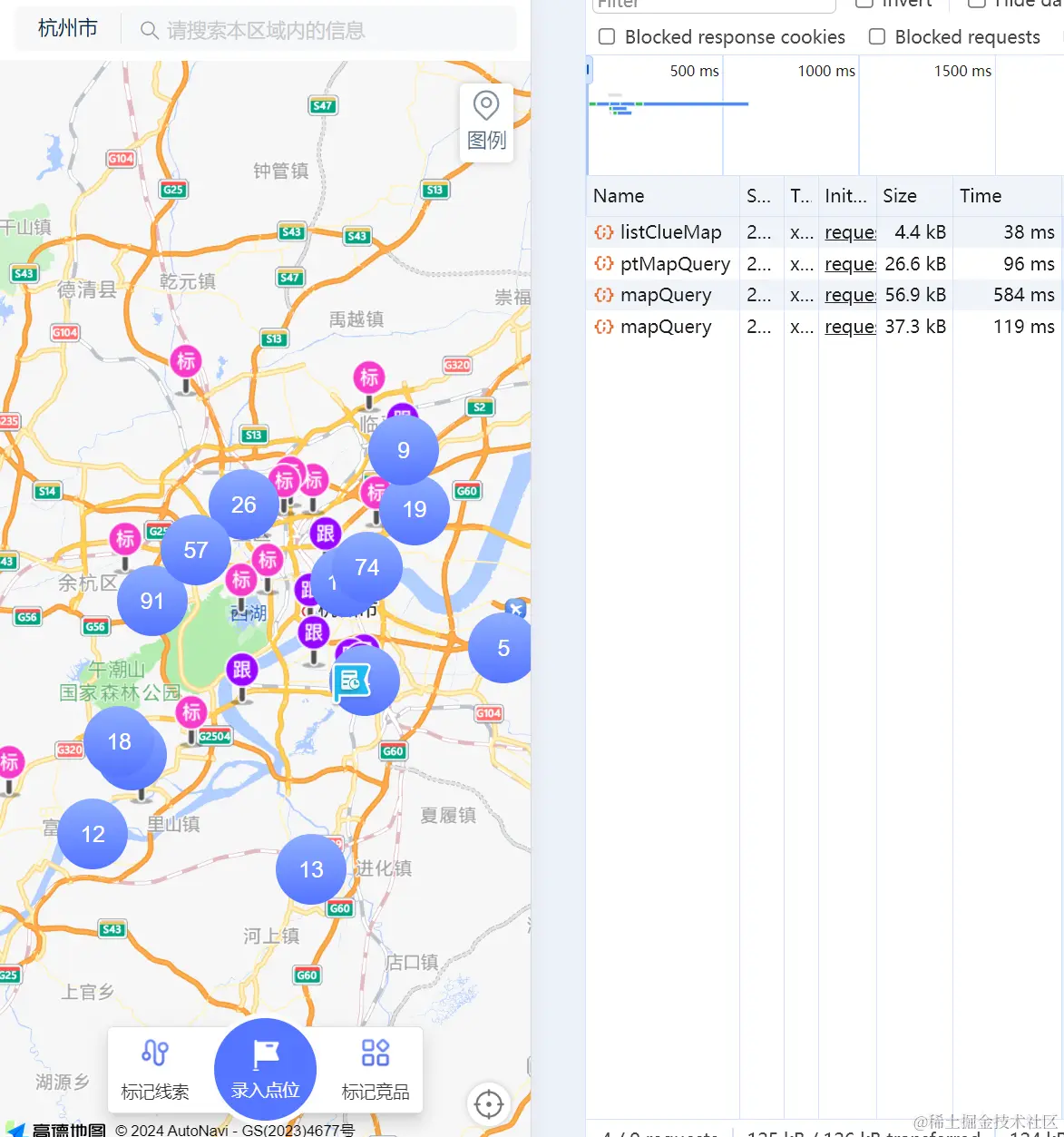
Task: Click the search magnifier icon
Action: pyautogui.click(x=148, y=29)
